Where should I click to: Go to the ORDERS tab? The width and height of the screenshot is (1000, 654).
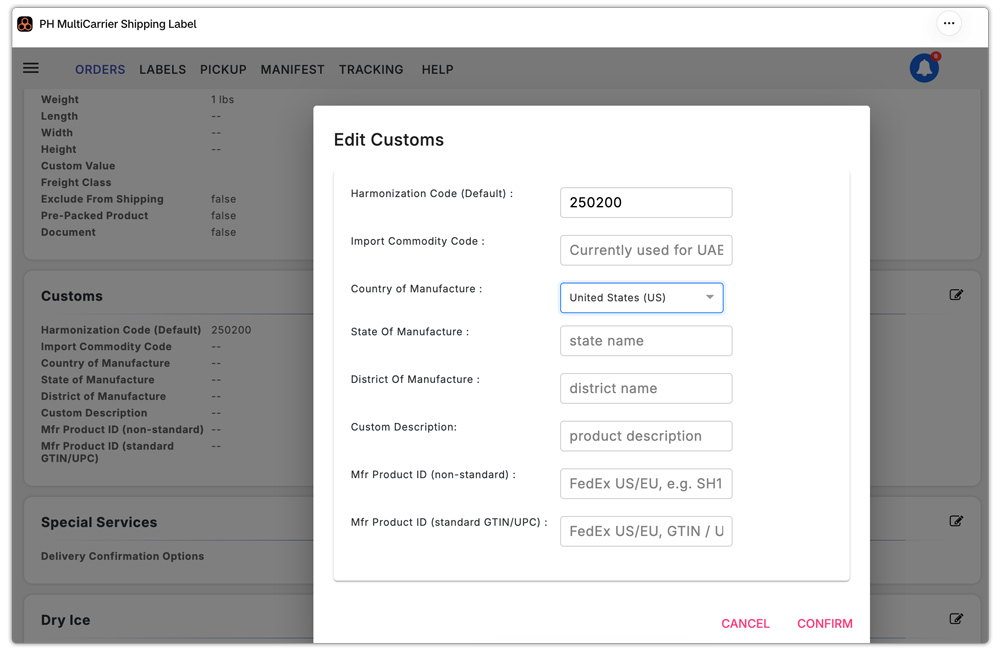tap(100, 70)
